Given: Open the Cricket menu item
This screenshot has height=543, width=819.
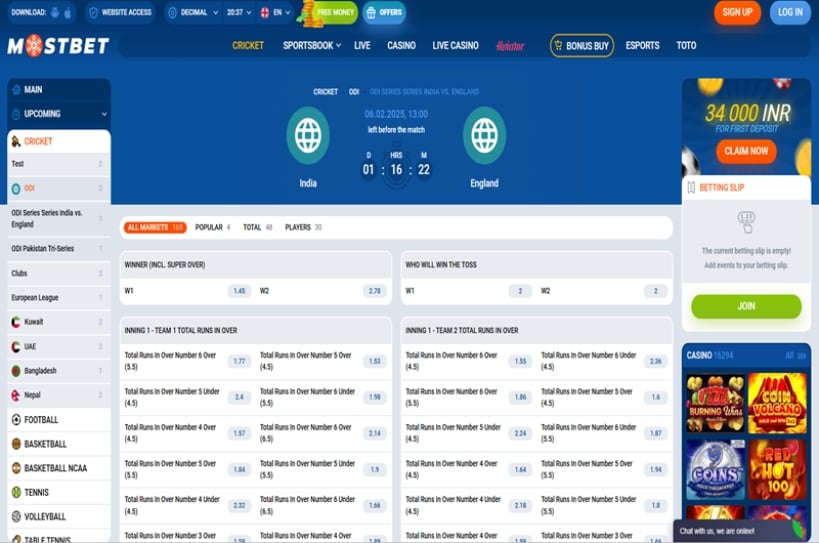Looking at the screenshot, I should point(248,45).
